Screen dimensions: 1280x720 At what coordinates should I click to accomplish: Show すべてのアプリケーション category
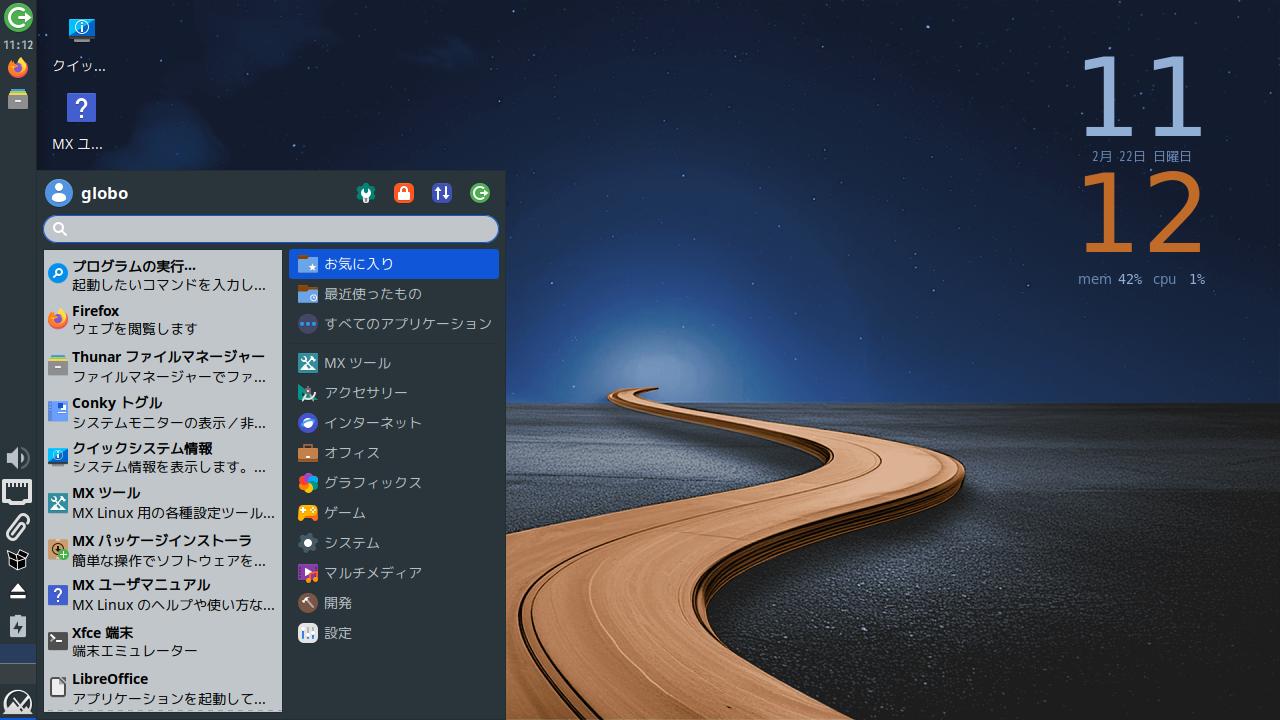(x=393, y=324)
